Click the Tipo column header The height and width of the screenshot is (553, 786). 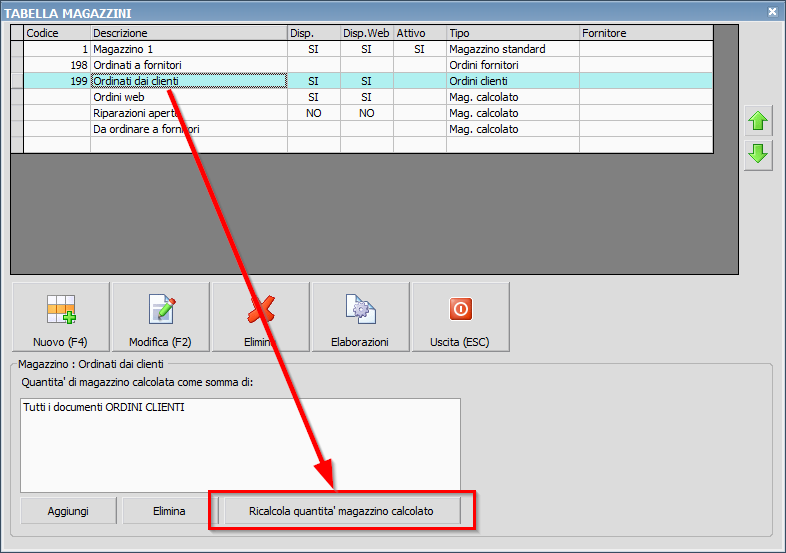pos(513,33)
